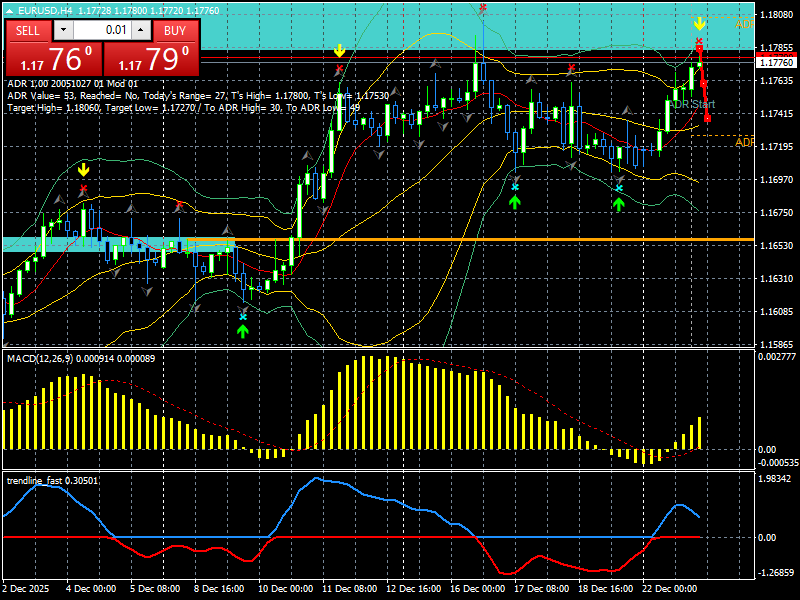
Task: Select the yellow down arrow above 11 Dec candles
Action: (339, 51)
